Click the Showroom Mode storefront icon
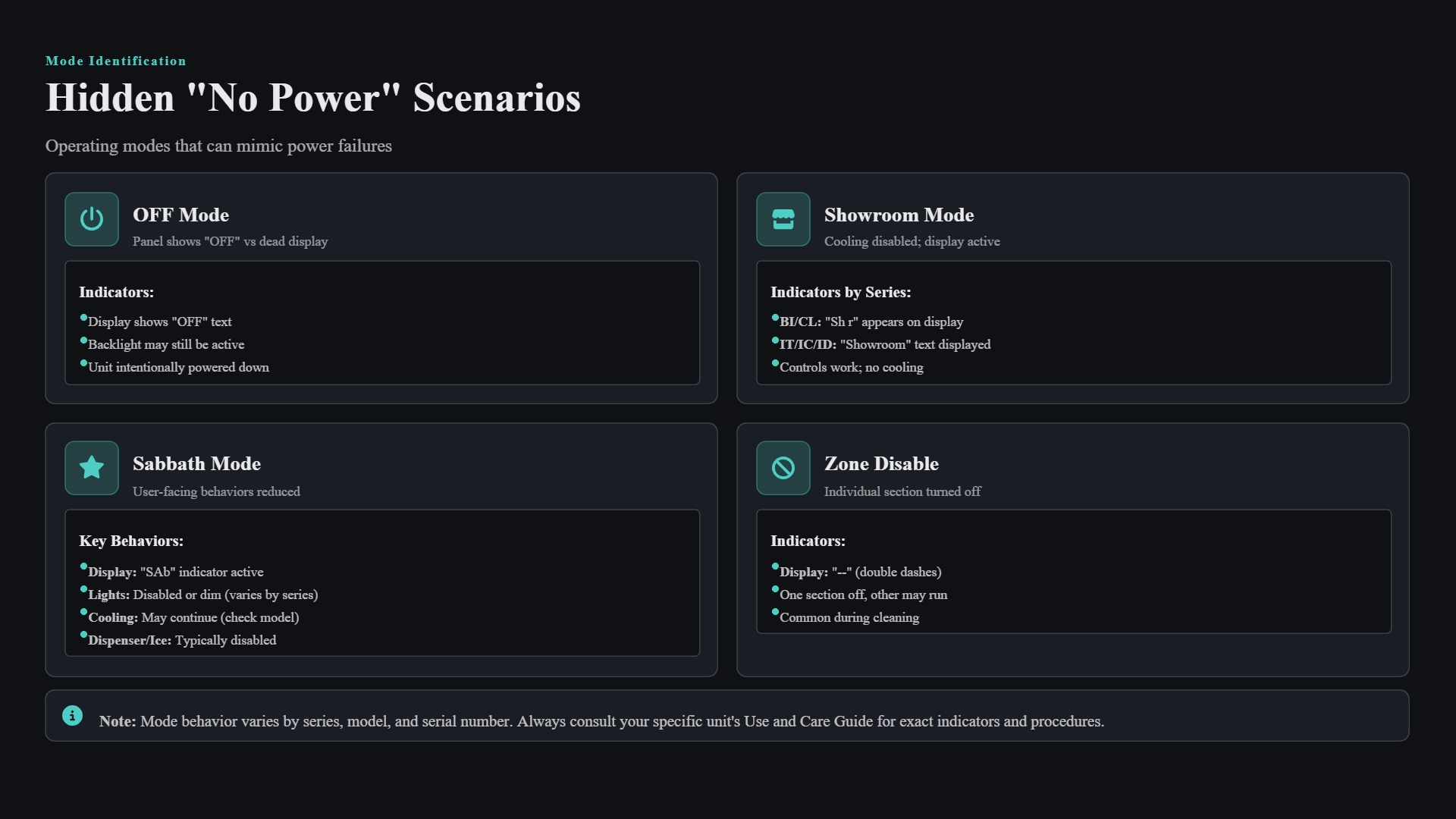 (x=783, y=219)
